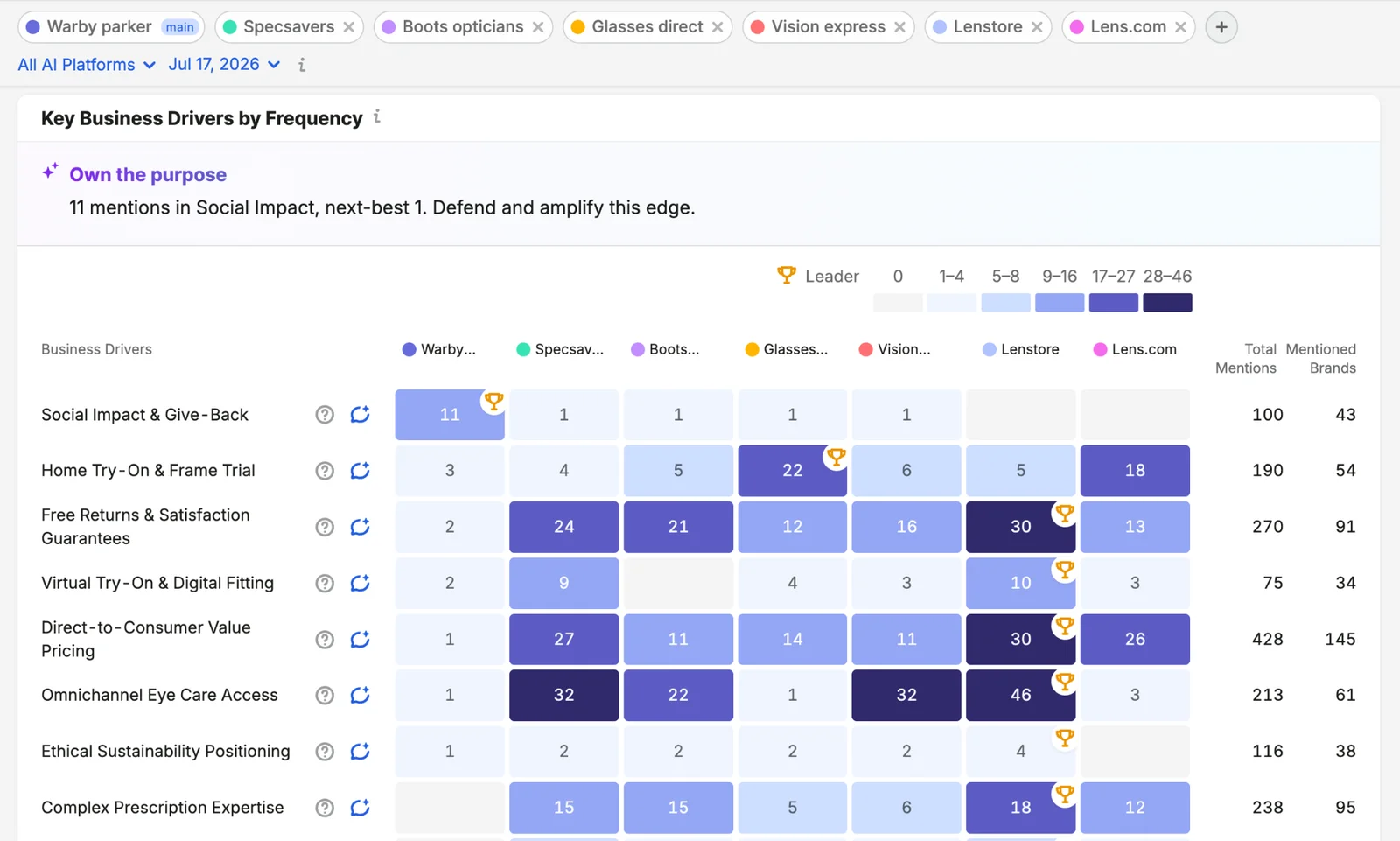Open help for Home Try-On & Frame Trial
Viewport: 1400px width, 841px height.
point(325,471)
